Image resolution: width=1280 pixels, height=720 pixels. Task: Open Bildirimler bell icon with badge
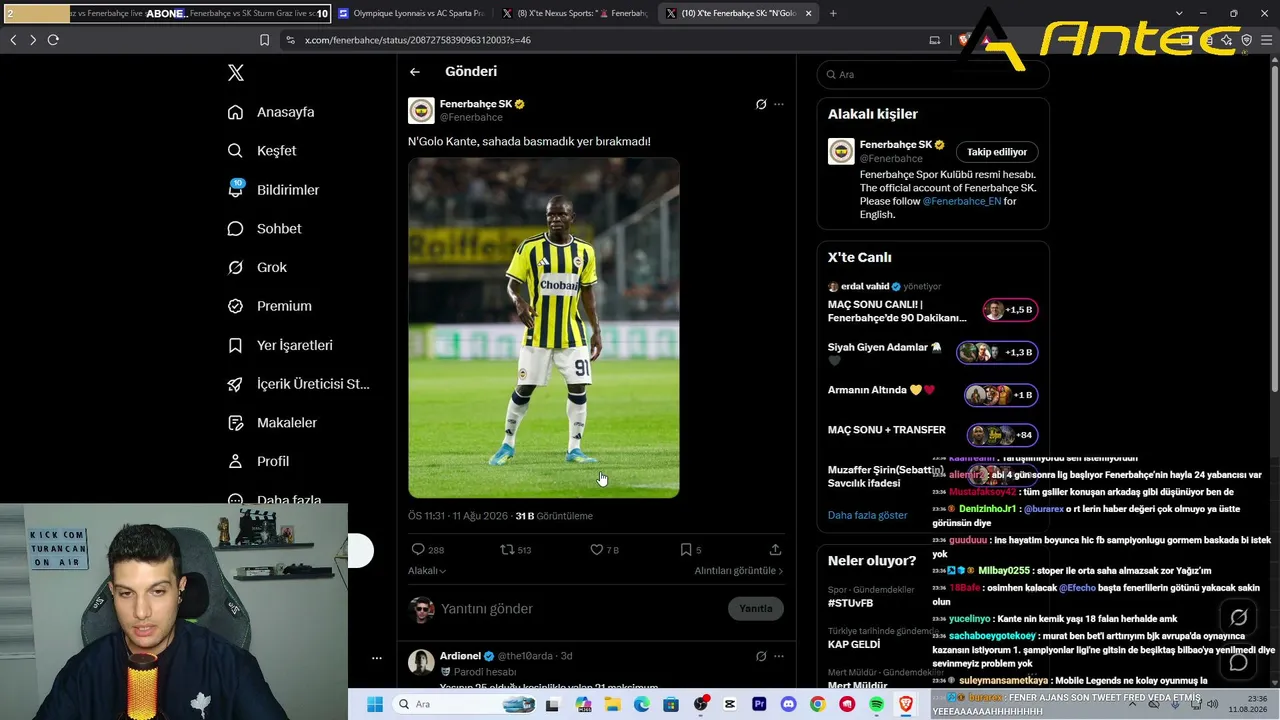pyautogui.click(x=235, y=189)
